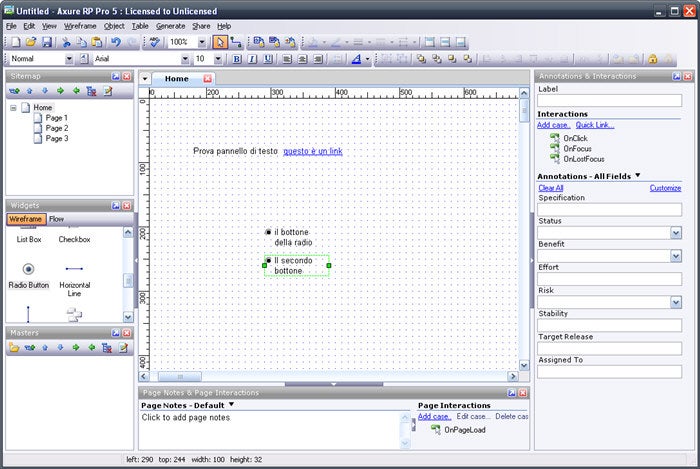The width and height of the screenshot is (700, 469).
Task: Apply italic formatting
Action: 252,59
